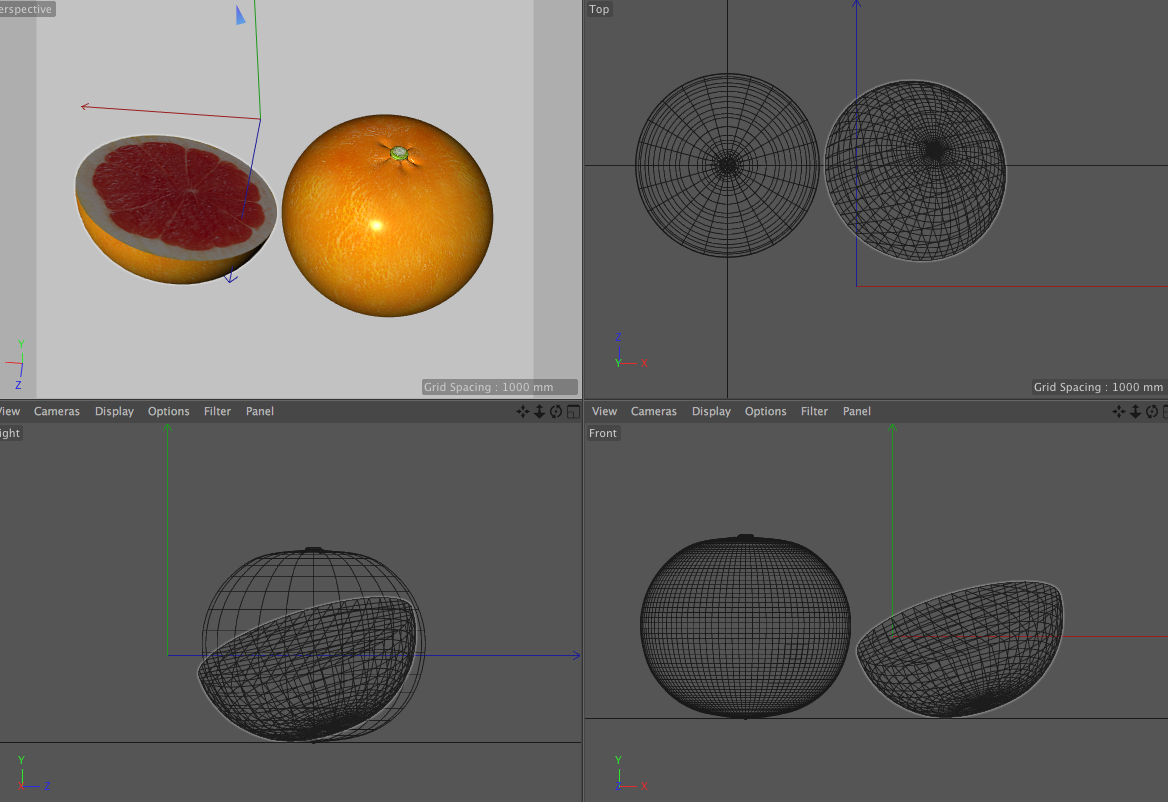This screenshot has width=1168, height=802.
Task: Expand the Options menu in the Right viewport
Action: pyautogui.click(x=168, y=411)
